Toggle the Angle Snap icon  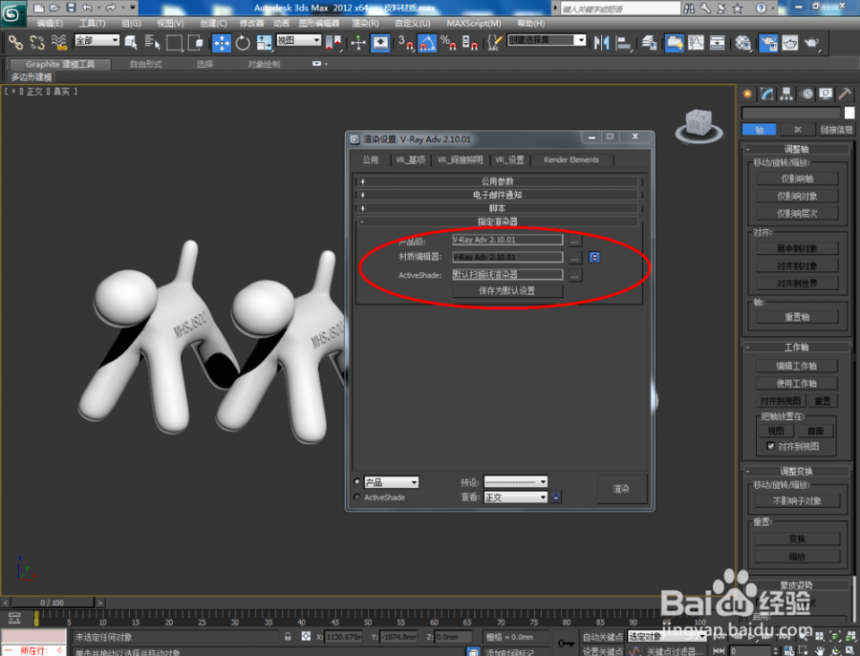[x=427, y=43]
